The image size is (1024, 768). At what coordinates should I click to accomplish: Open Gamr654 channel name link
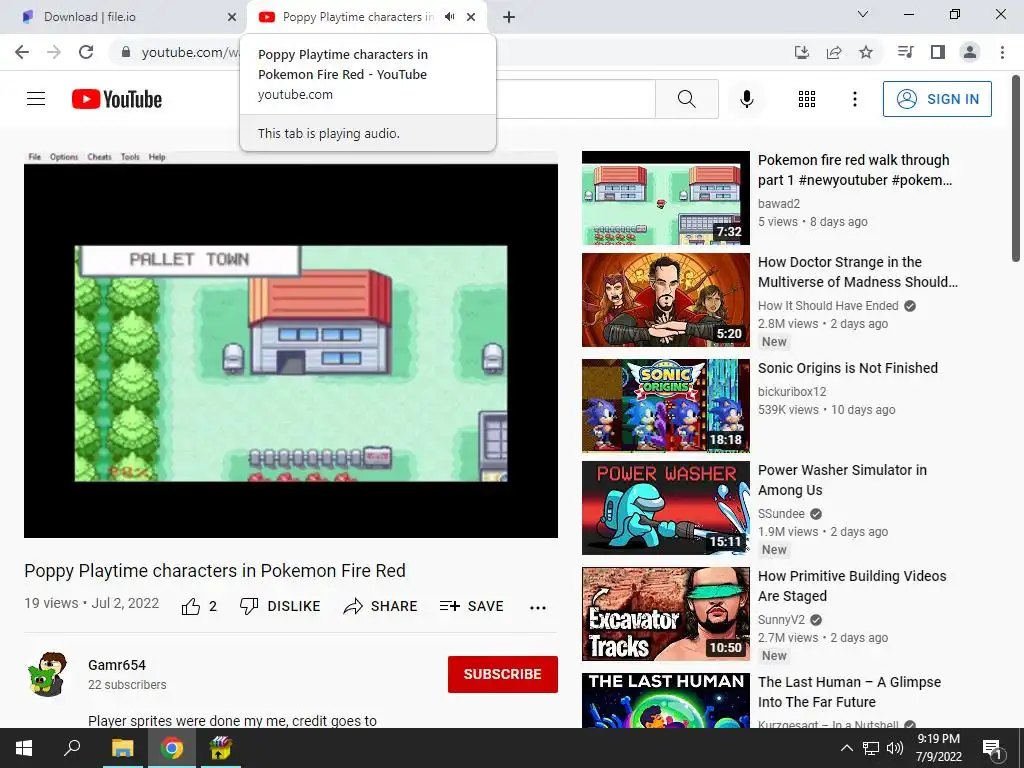pos(117,665)
